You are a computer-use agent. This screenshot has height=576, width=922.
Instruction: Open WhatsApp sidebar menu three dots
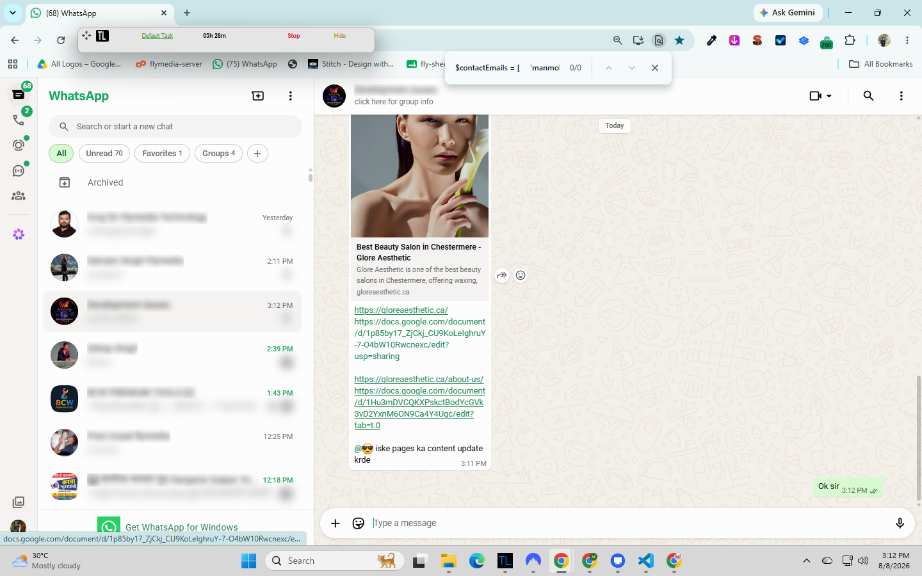[290, 96]
